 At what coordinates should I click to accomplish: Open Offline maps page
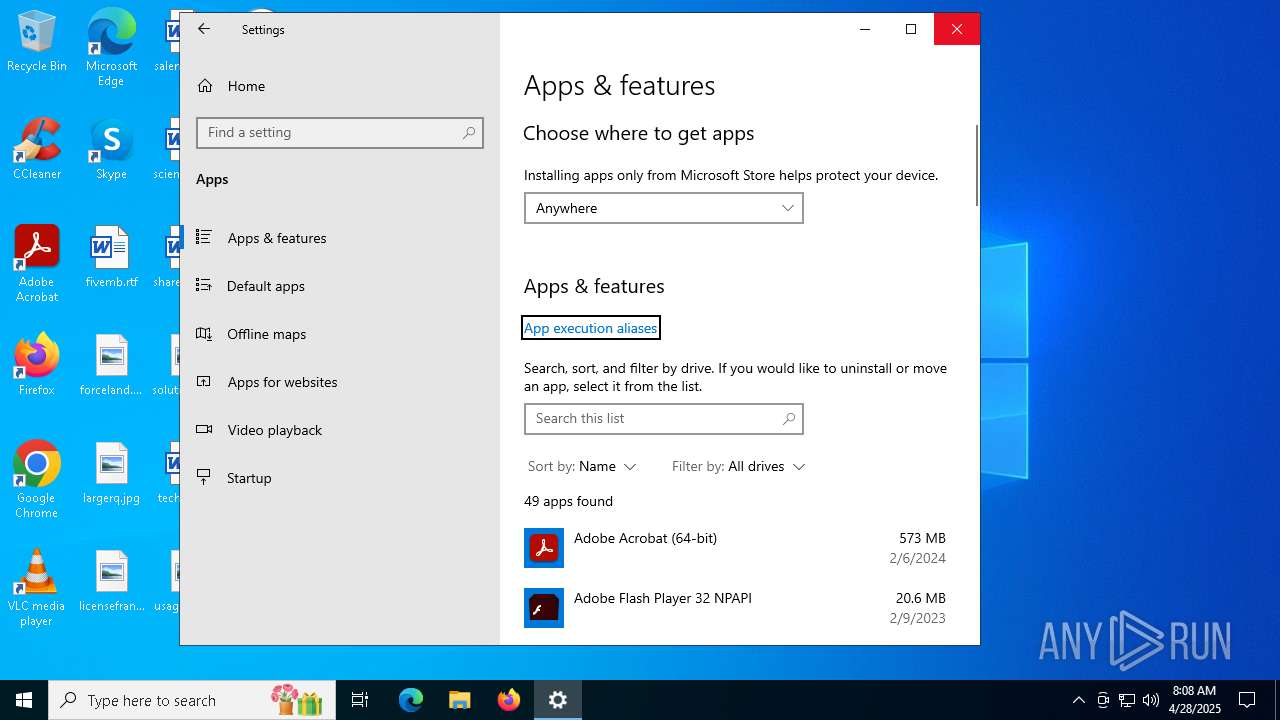tap(340, 334)
